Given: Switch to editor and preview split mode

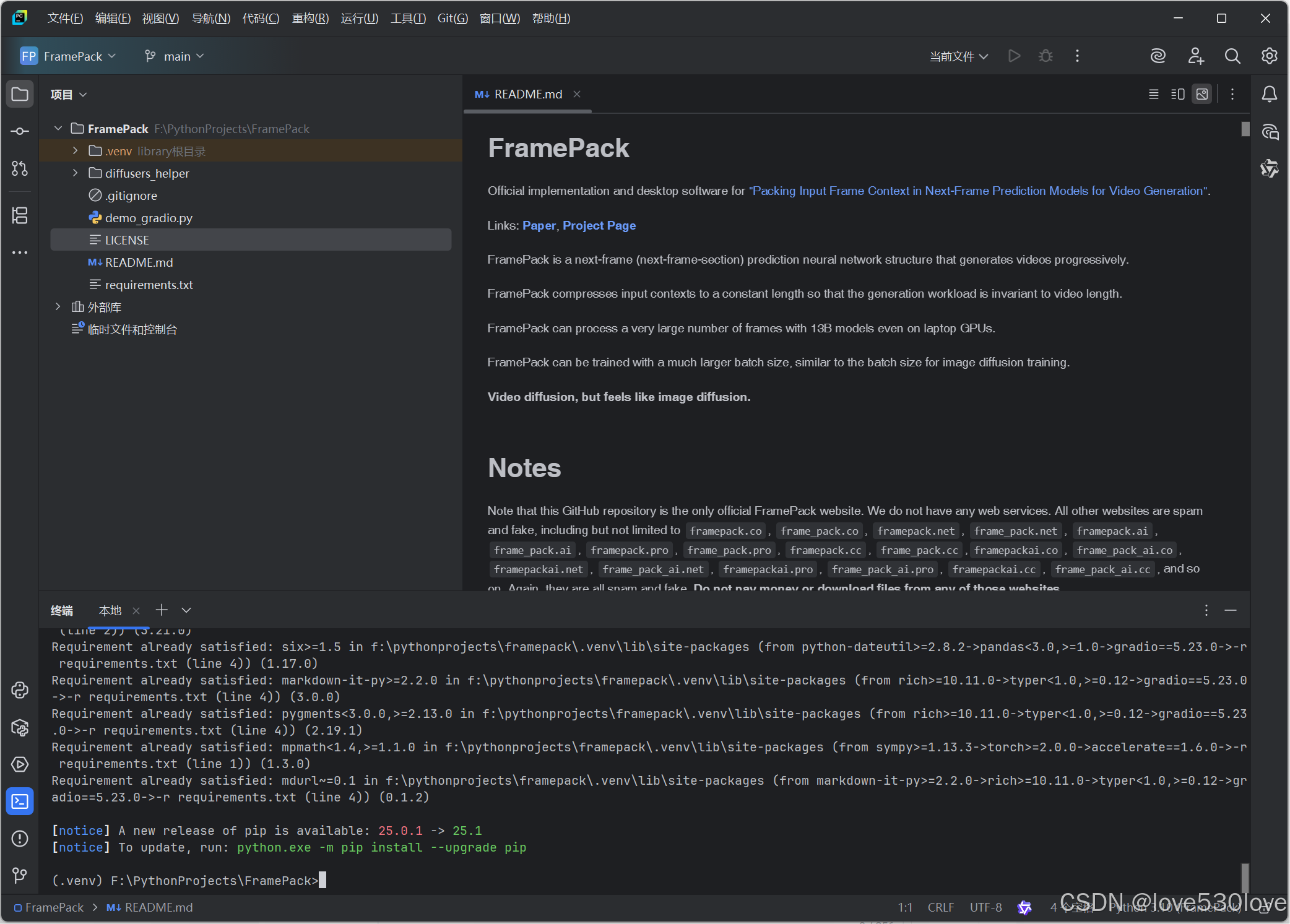Looking at the screenshot, I should click(x=1177, y=94).
